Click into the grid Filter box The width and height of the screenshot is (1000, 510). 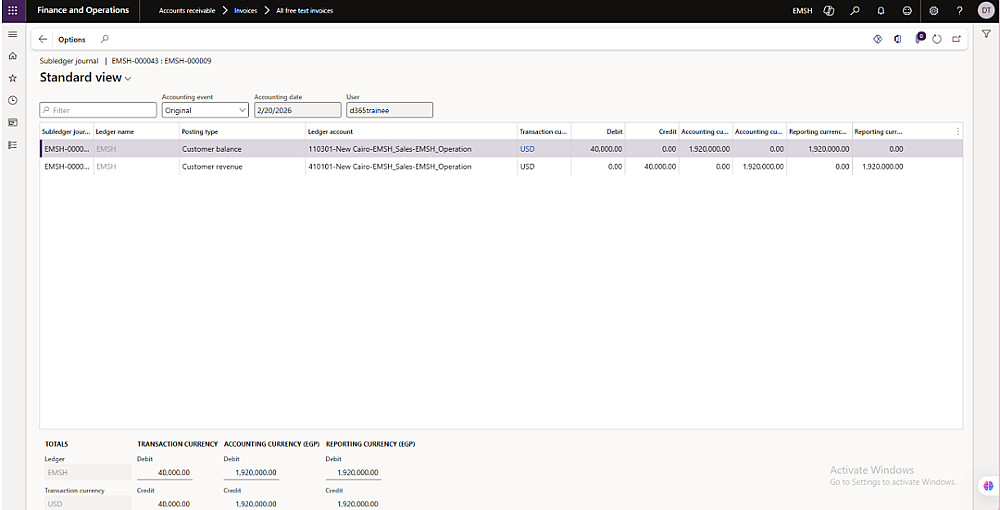(98, 110)
